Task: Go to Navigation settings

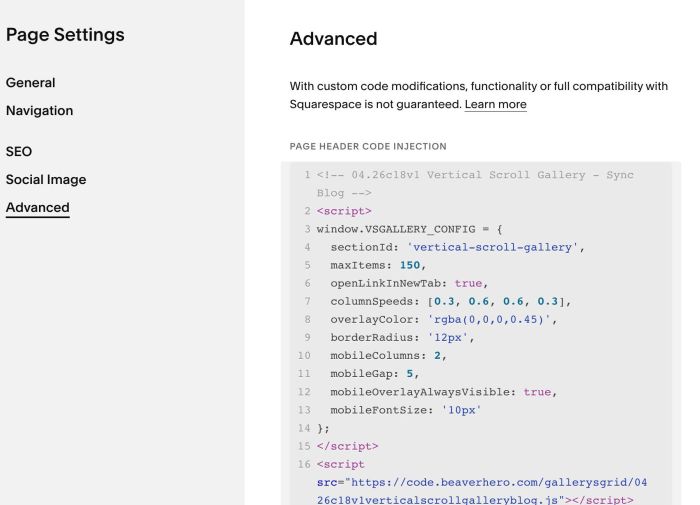Action: point(39,111)
